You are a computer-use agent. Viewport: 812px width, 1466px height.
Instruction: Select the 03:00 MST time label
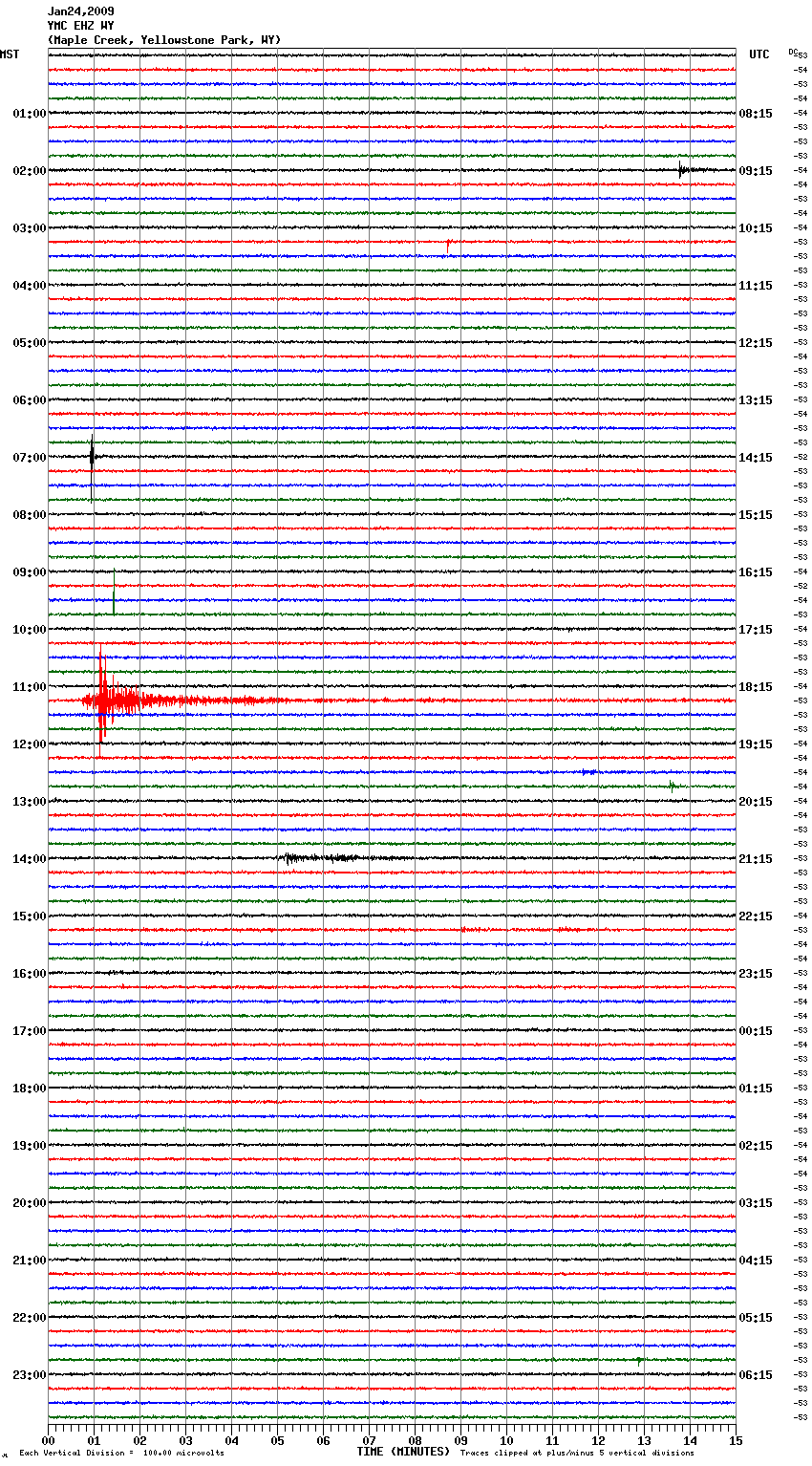[30, 228]
